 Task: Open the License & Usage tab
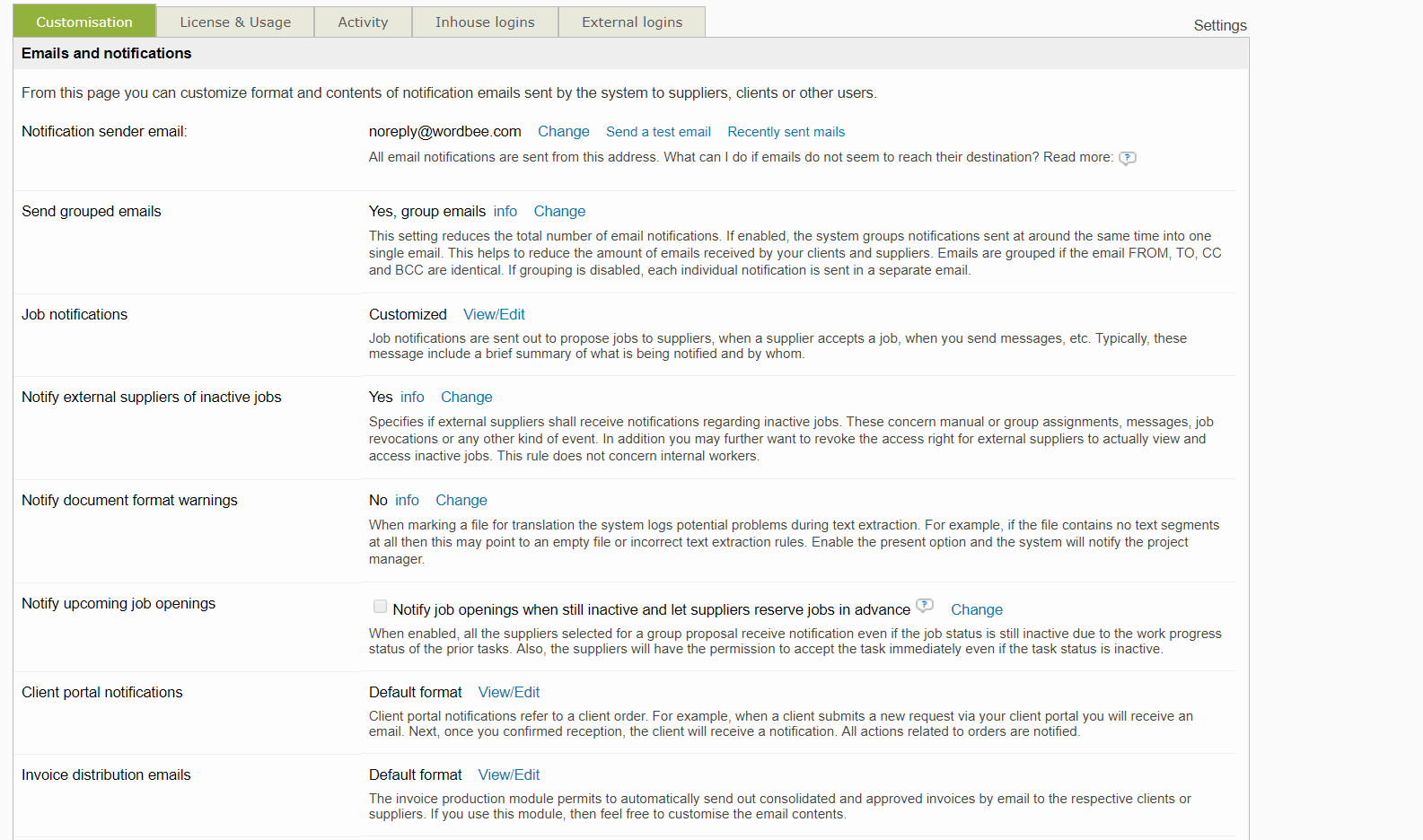(235, 22)
